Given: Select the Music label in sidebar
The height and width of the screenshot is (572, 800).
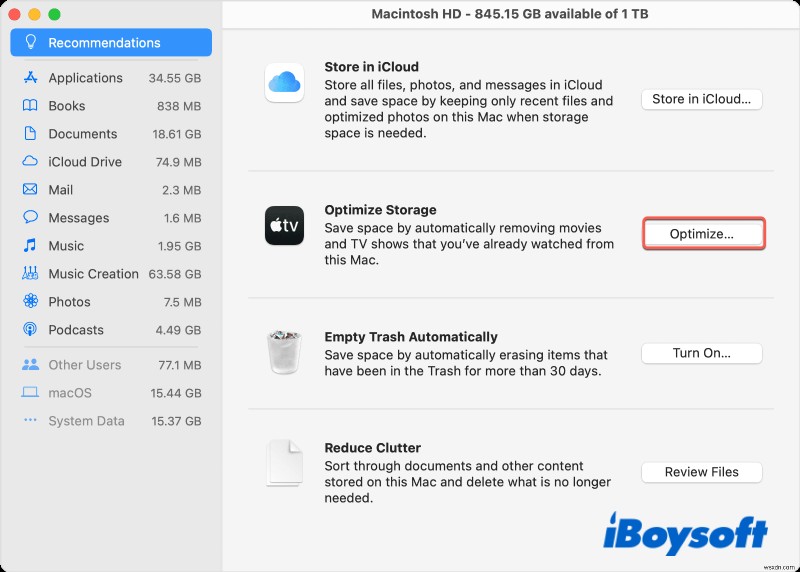Looking at the screenshot, I should point(66,246).
